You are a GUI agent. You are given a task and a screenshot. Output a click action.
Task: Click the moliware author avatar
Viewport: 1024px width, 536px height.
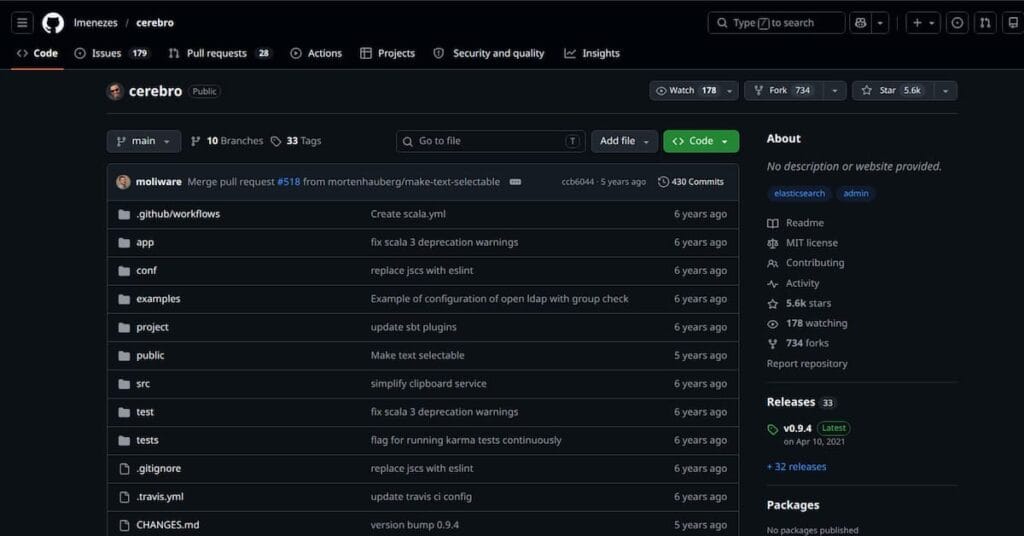click(x=123, y=182)
